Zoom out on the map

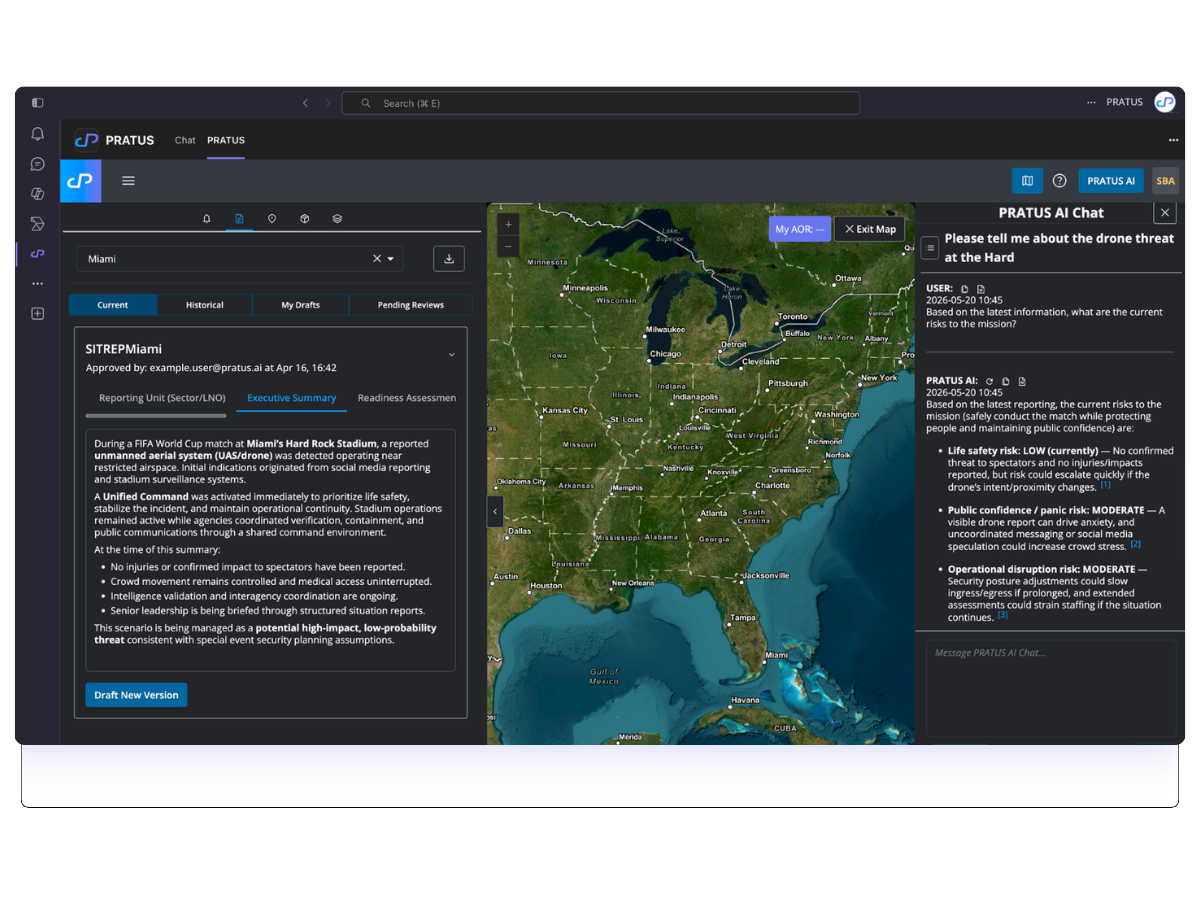(508, 246)
